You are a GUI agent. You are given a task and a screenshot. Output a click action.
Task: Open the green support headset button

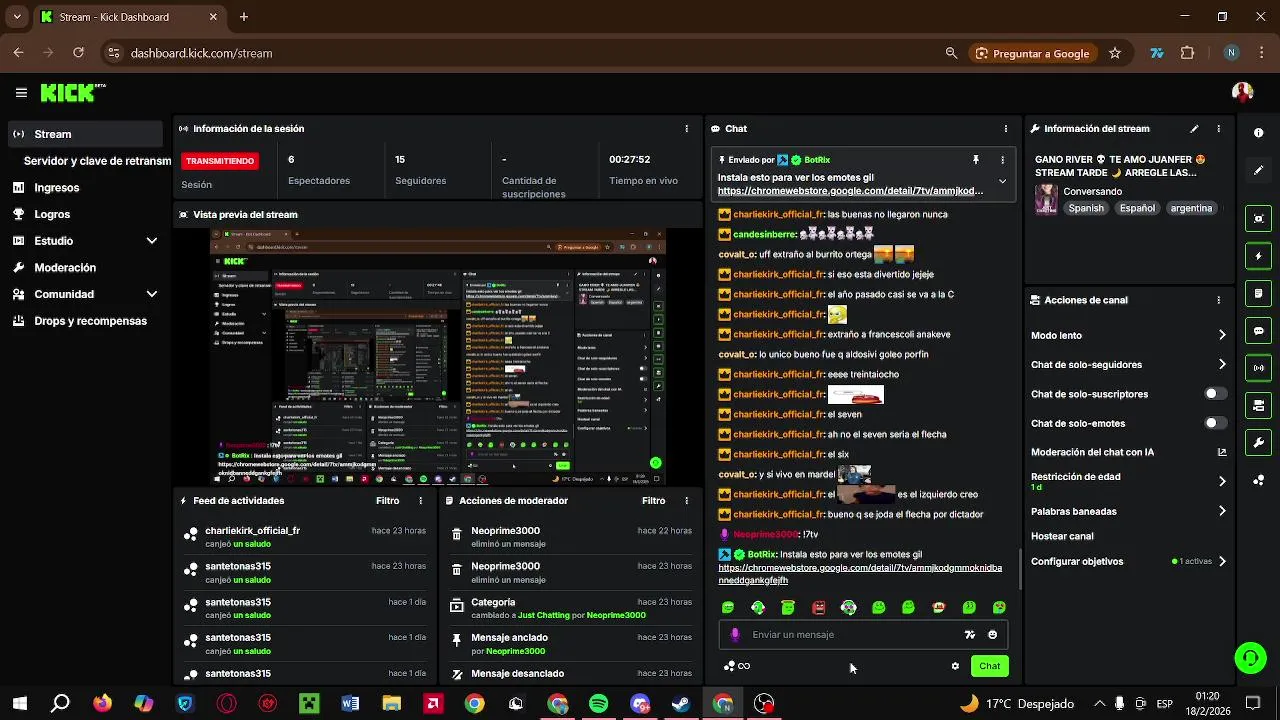(x=1250, y=657)
